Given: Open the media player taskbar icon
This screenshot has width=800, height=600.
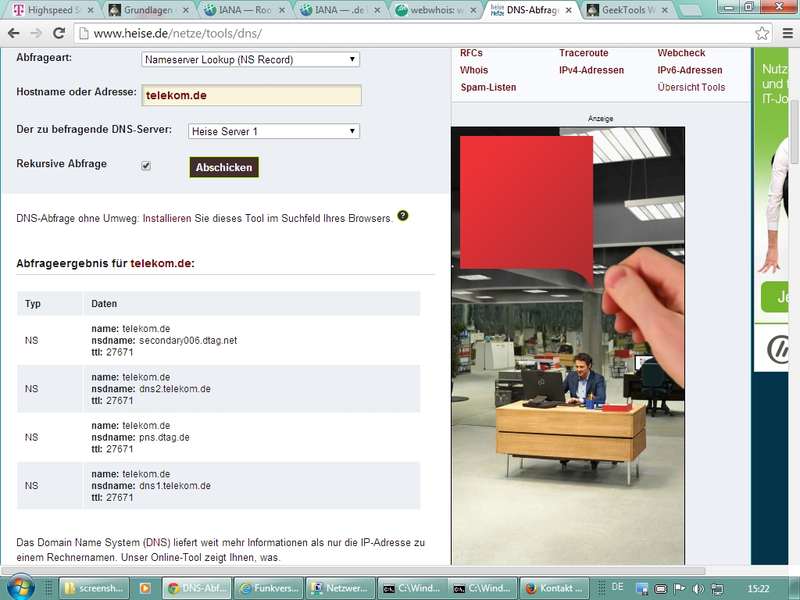Looking at the screenshot, I should pos(145,588).
